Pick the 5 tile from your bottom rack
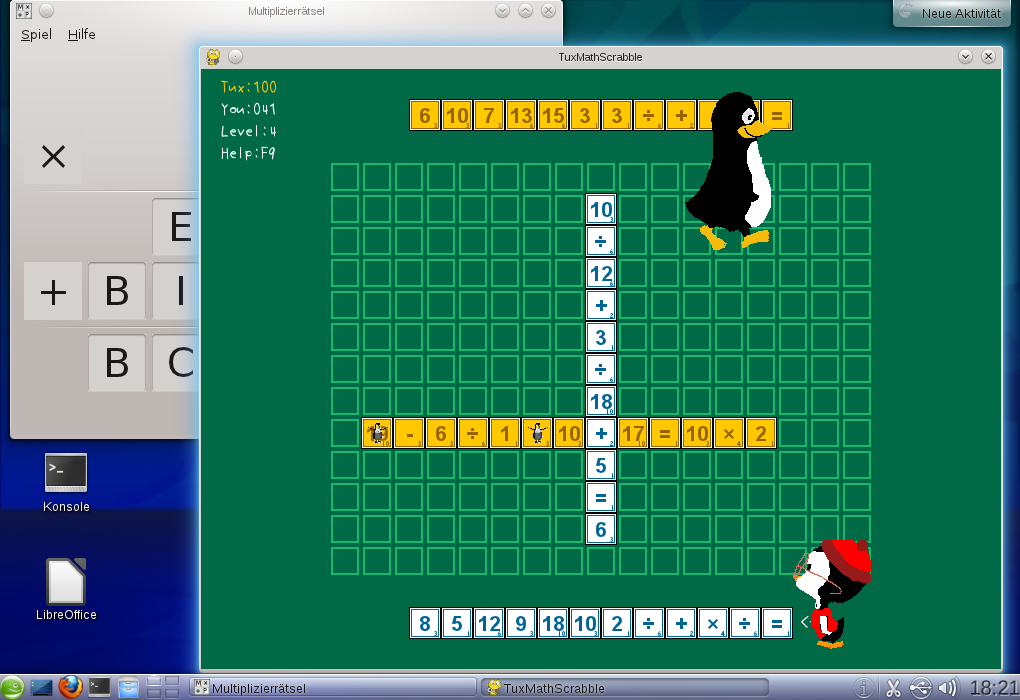This screenshot has height=700, width=1020. [457, 623]
